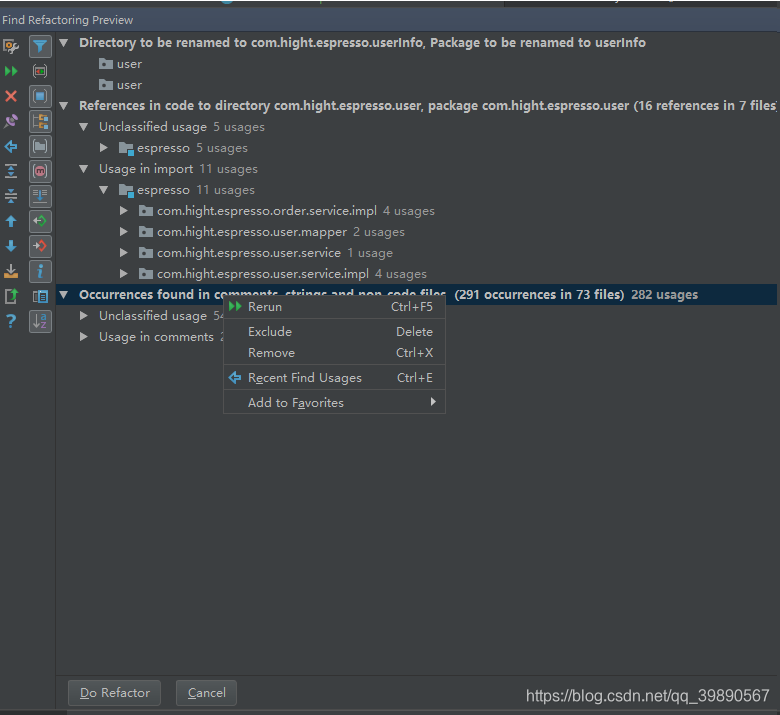The width and height of the screenshot is (780, 715).
Task: Pin the tab using the pushpin icon
Action: pyautogui.click(x=11, y=121)
